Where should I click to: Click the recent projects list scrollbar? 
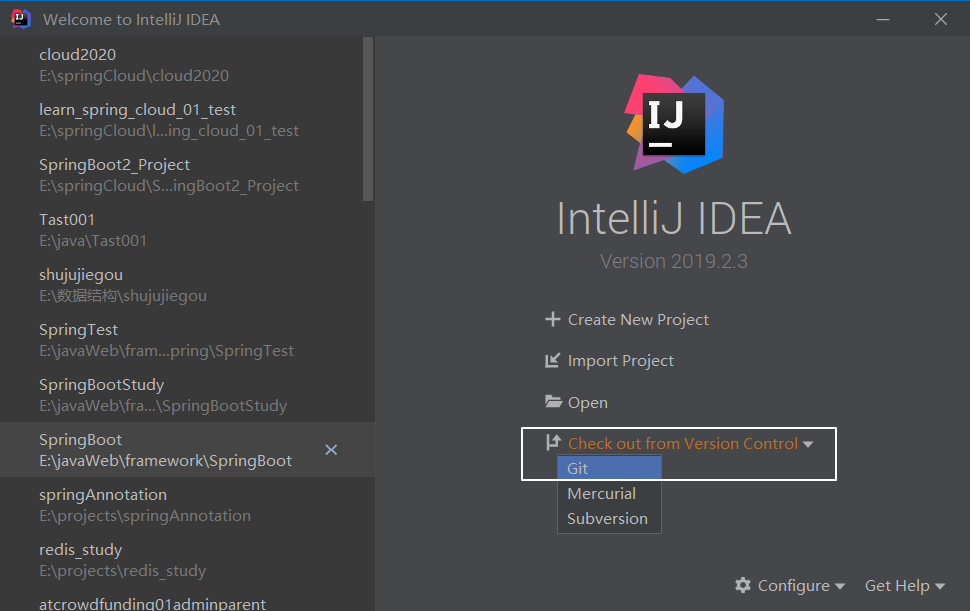click(369, 119)
